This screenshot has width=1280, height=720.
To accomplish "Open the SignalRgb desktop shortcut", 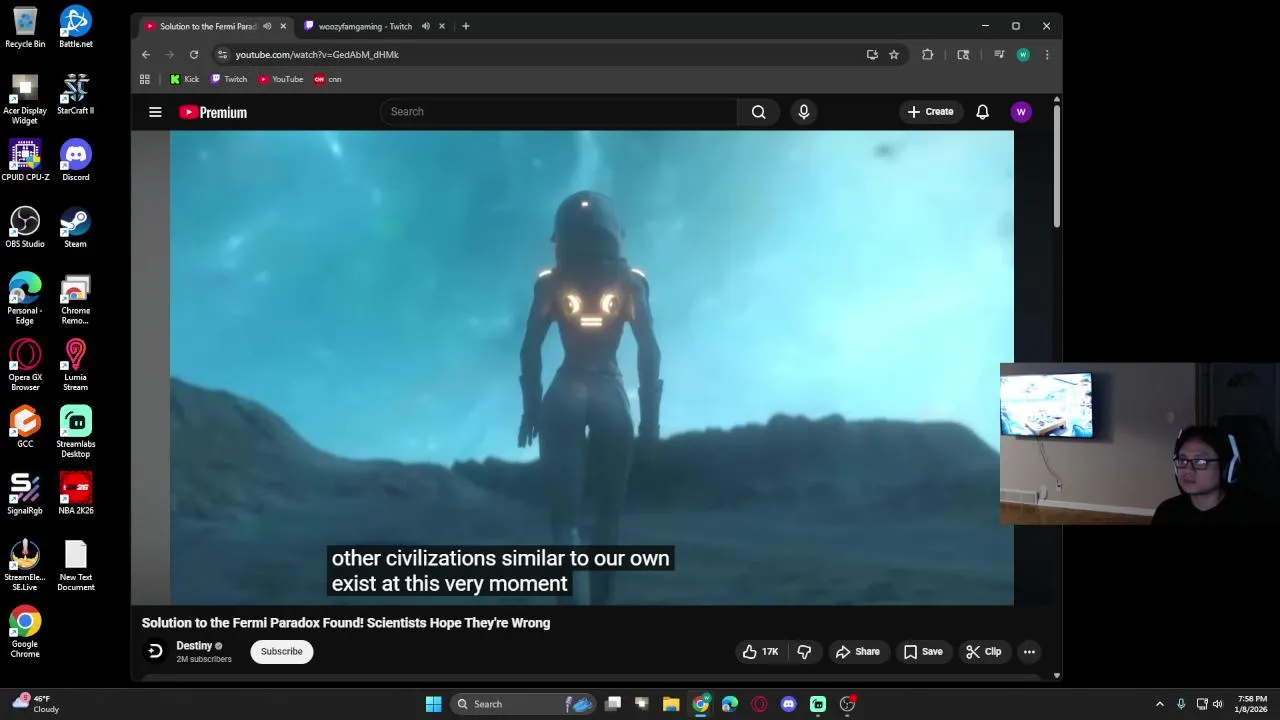I will point(25,493).
